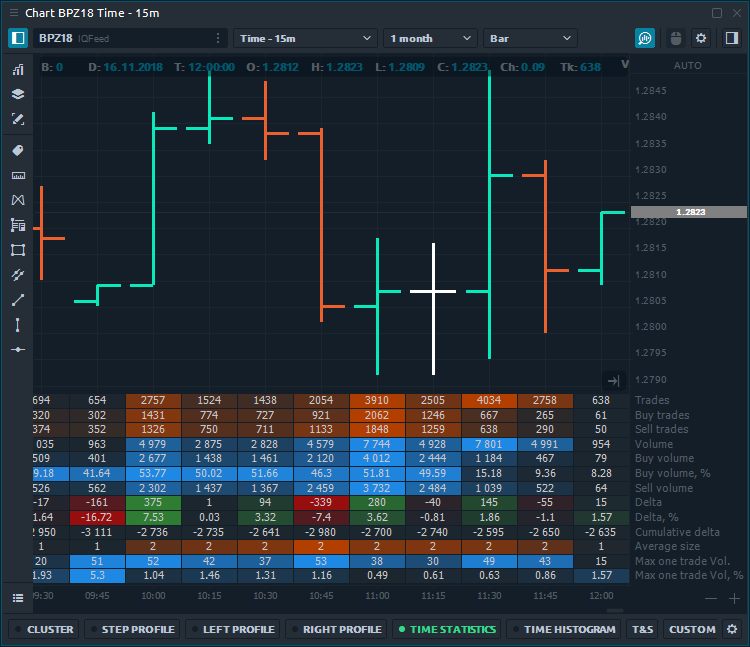Click the scroll-to-latest-bar arrow icon
This screenshot has height=647, width=750.
point(614,380)
